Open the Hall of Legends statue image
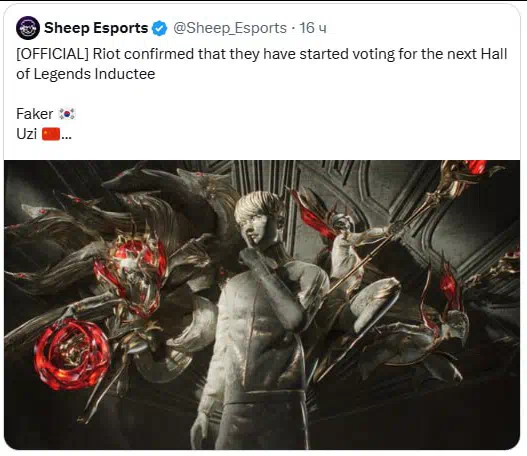527x456 pixels. point(262,304)
